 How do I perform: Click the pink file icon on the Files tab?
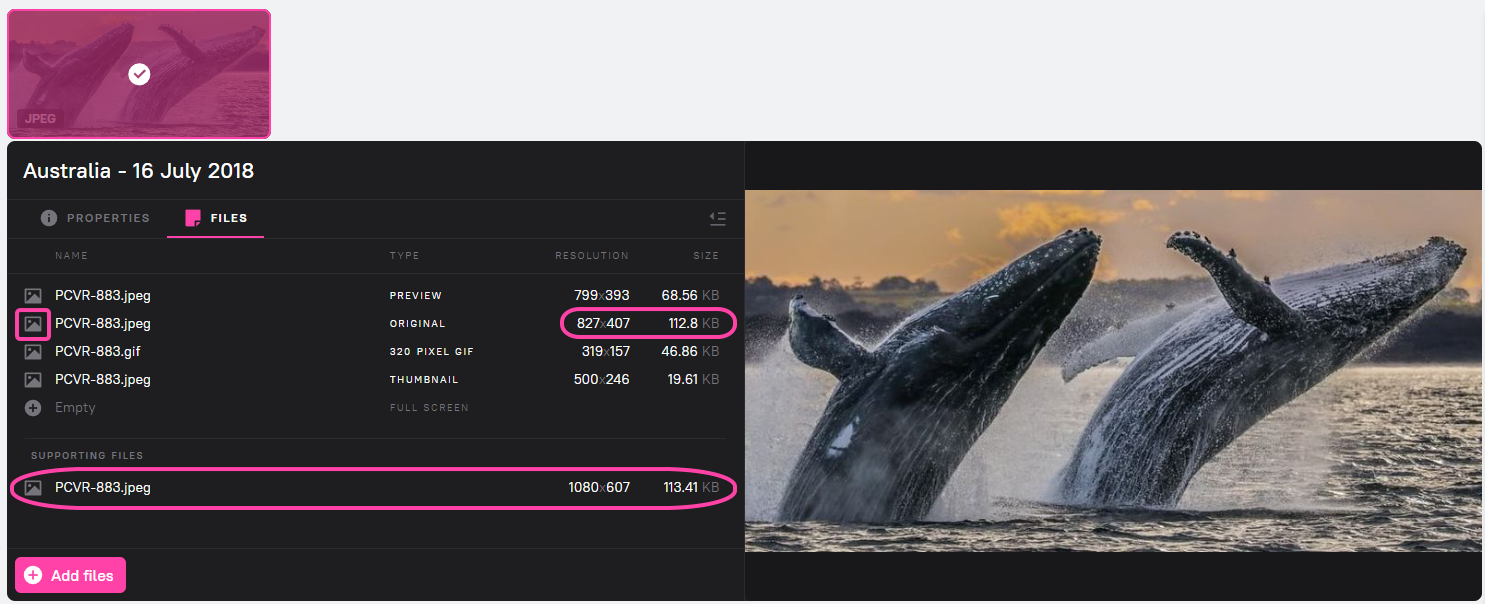click(193, 218)
